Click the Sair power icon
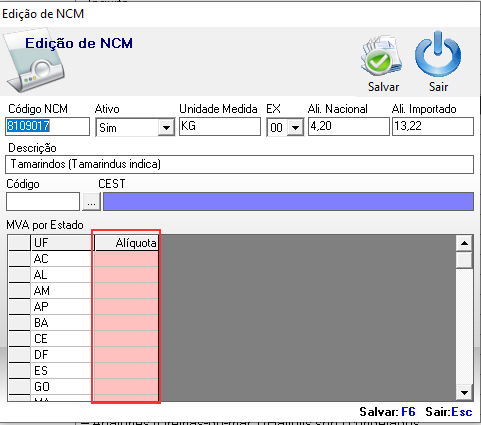This screenshot has height=425, width=481. click(438, 54)
